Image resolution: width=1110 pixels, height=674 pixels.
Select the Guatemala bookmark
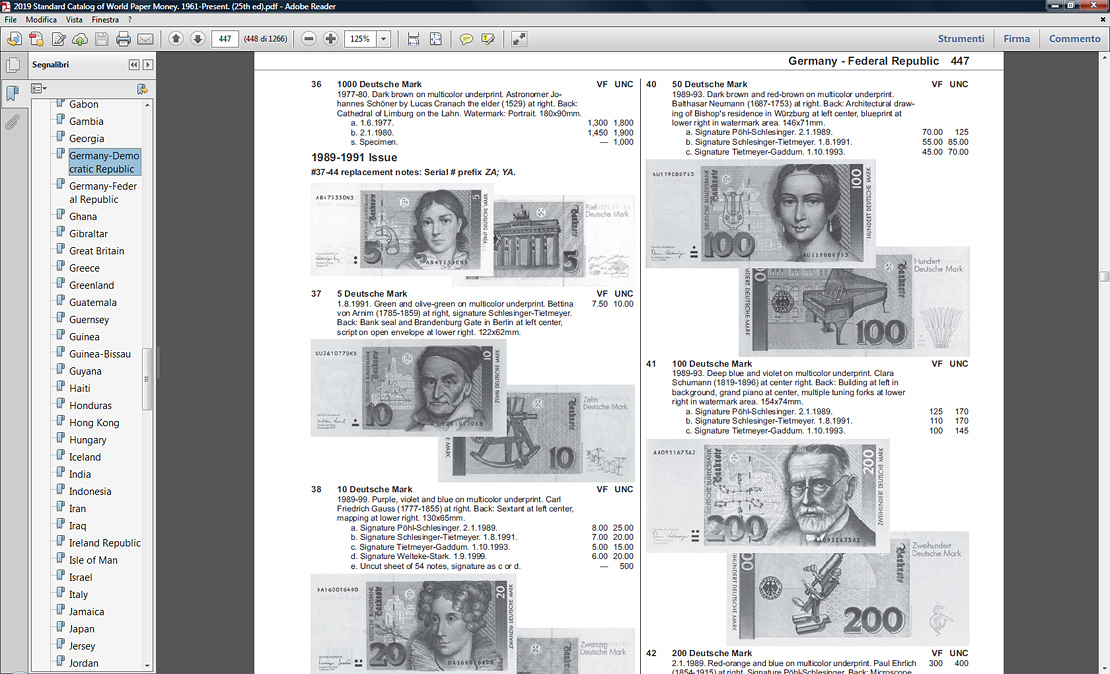pos(93,302)
